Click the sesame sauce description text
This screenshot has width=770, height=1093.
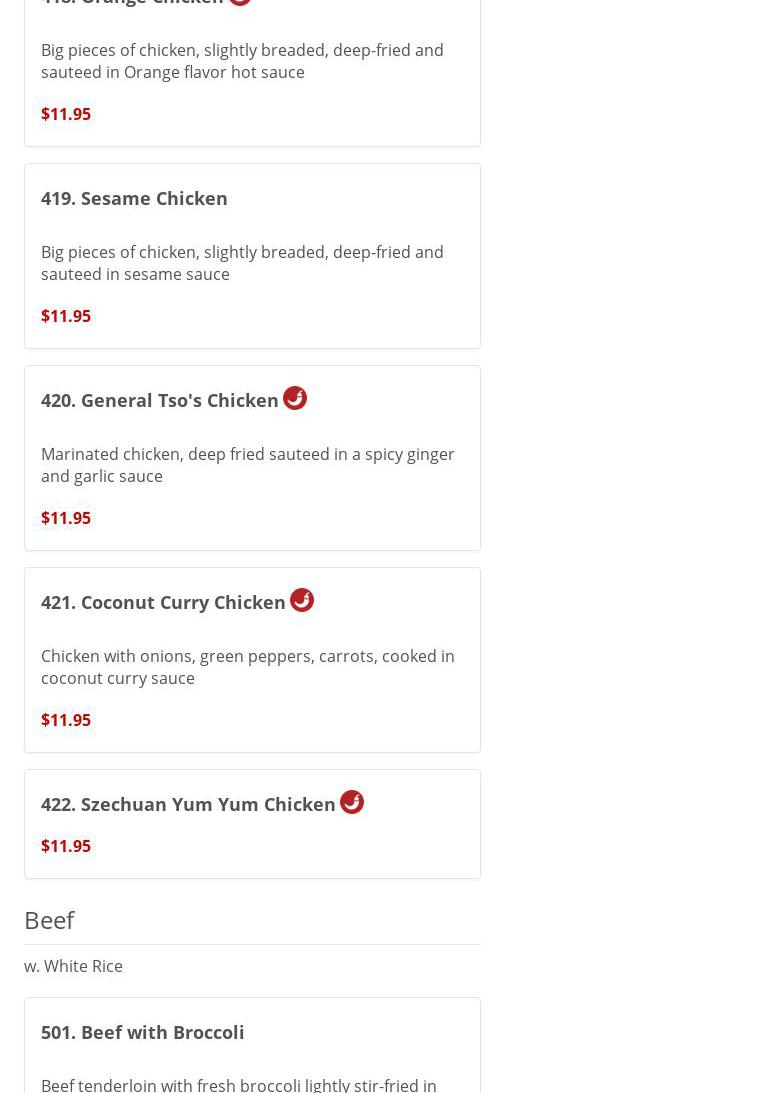[242, 263]
